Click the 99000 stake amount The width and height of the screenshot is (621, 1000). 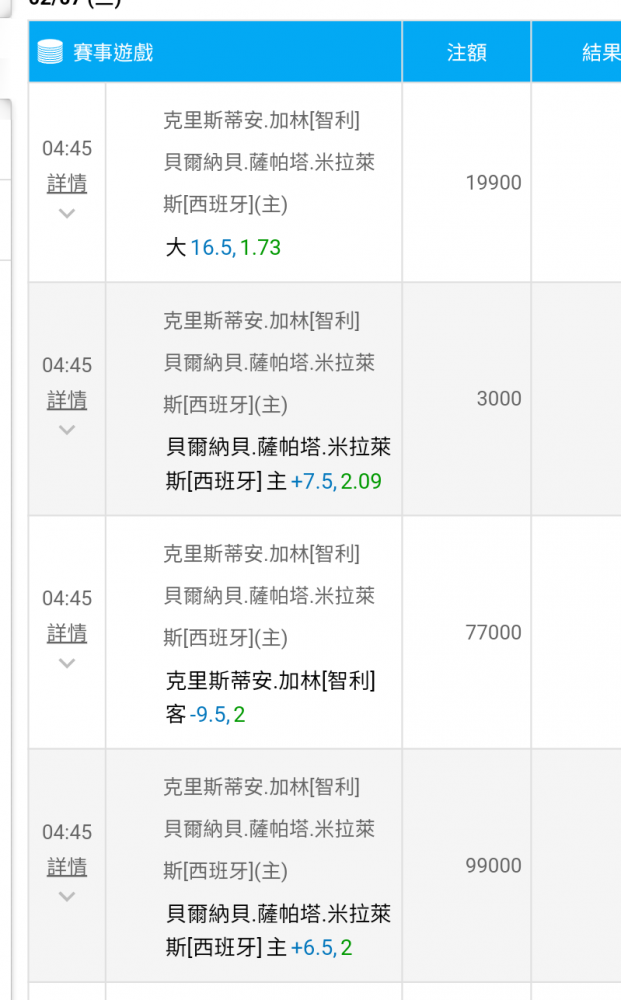coord(493,865)
